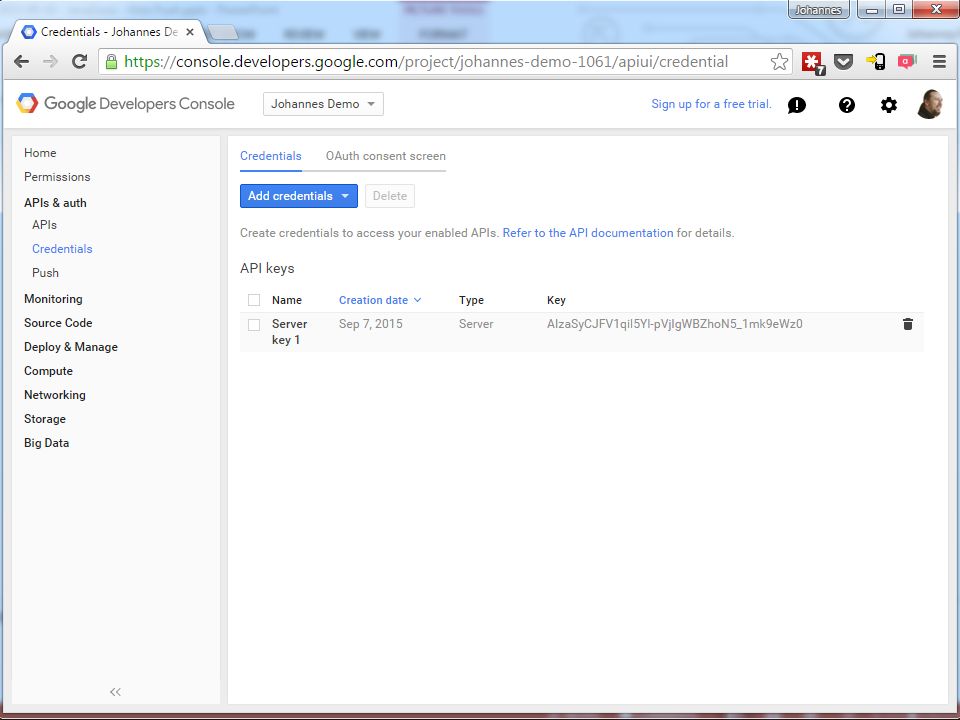The width and height of the screenshot is (960, 720).
Task: Bookmark page with the star icon
Action: tap(779, 61)
